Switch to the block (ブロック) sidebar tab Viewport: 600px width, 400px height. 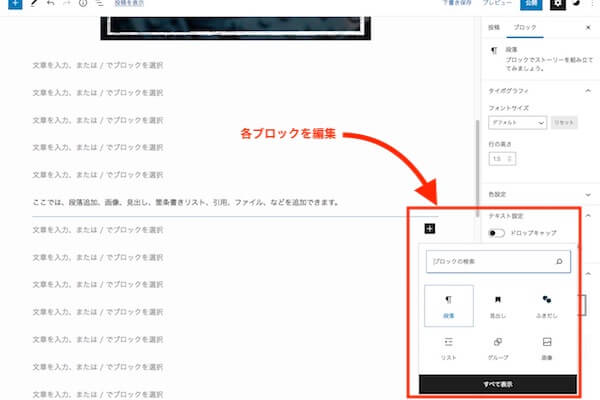tap(525, 28)
